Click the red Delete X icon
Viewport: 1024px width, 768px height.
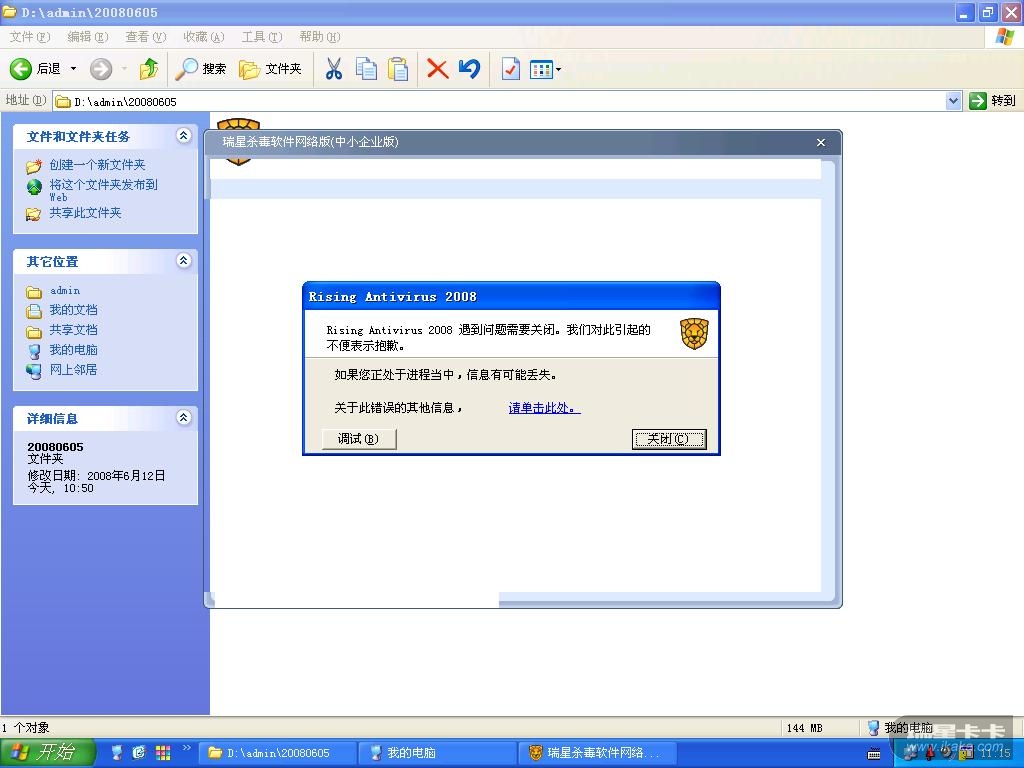coord(437,69)
